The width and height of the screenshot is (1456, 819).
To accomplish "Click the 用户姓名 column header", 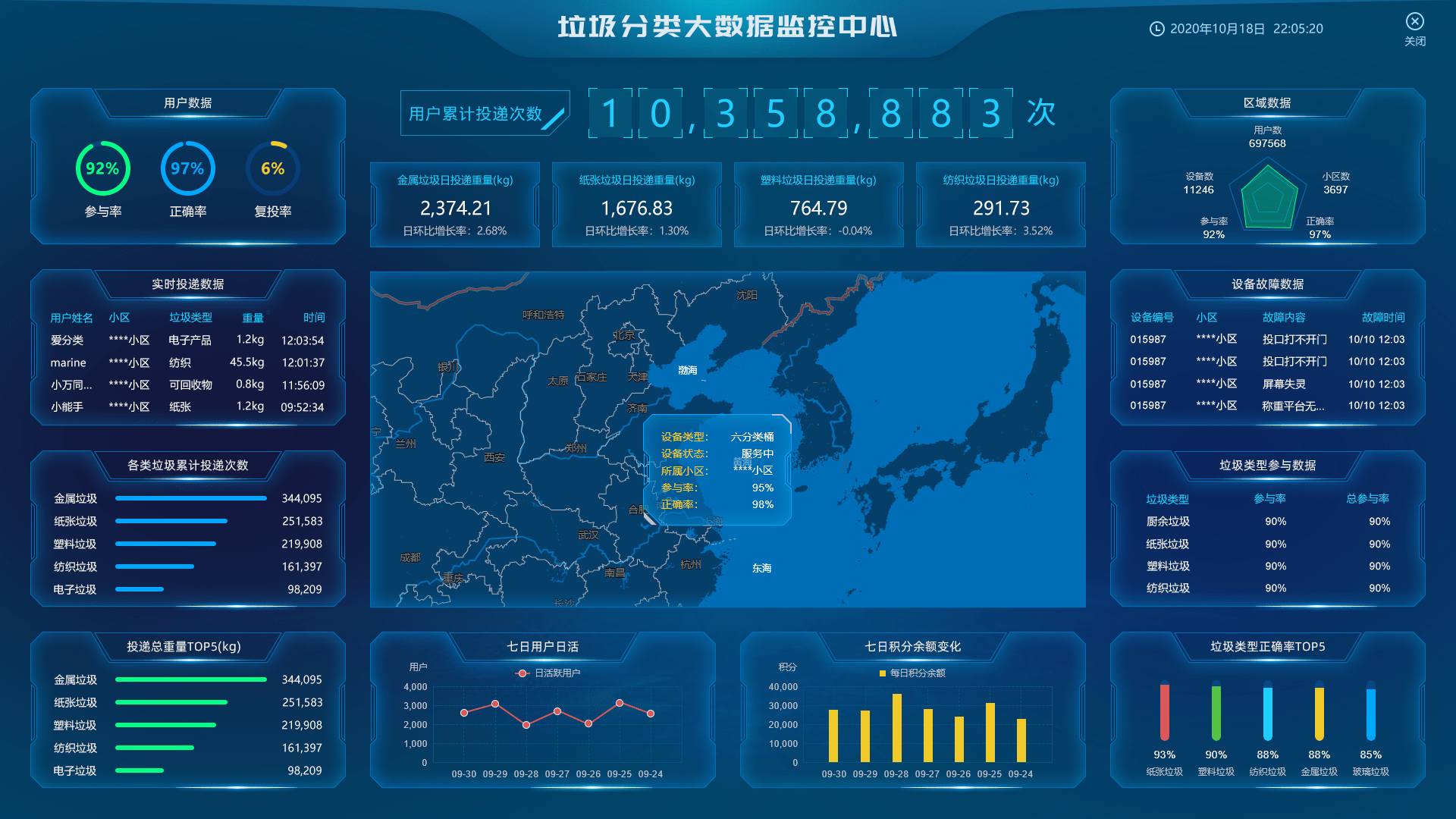I will [71, 318].
